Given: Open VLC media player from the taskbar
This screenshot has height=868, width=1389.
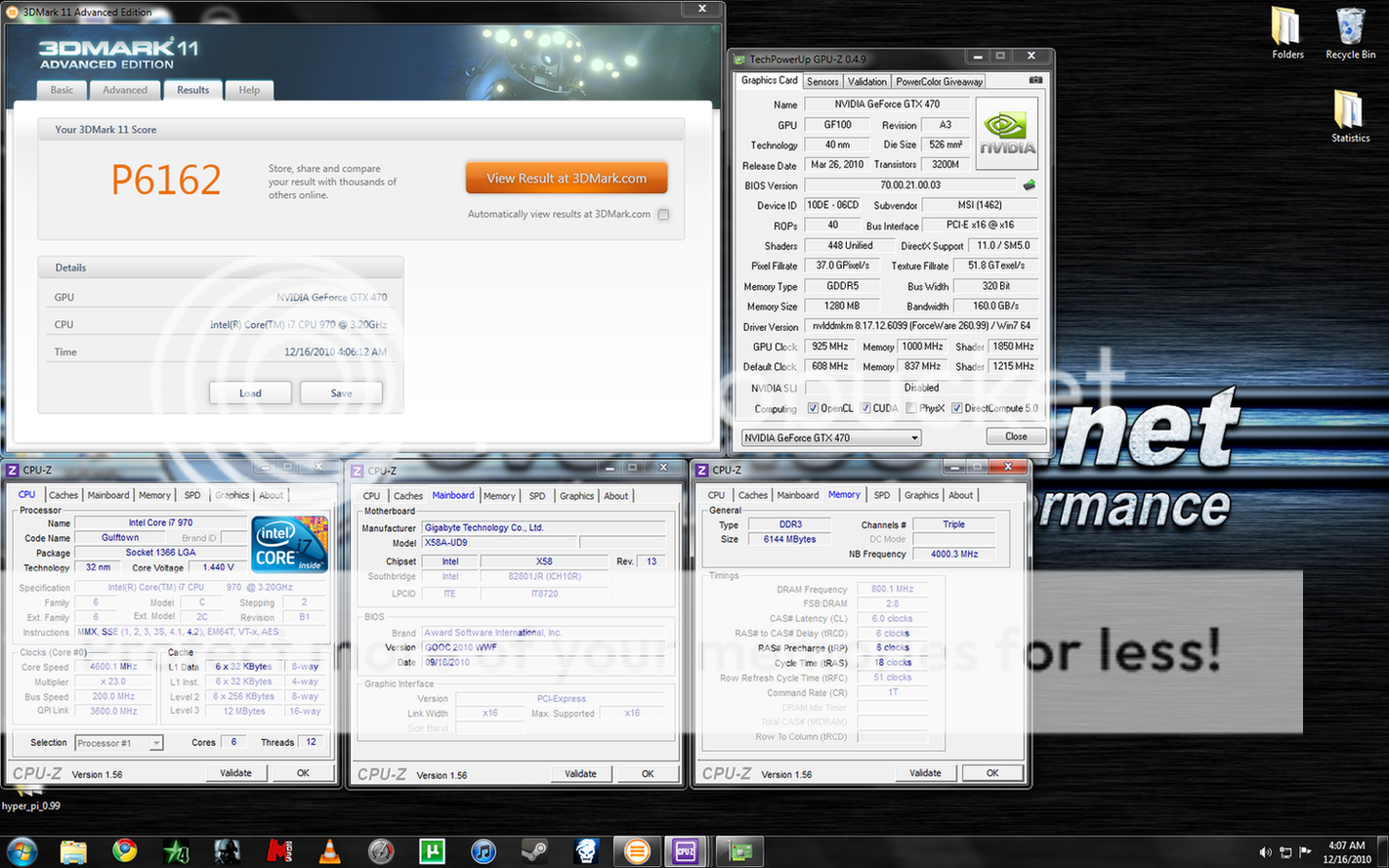Looking at the screenshot, I should [x=330, y=851].
